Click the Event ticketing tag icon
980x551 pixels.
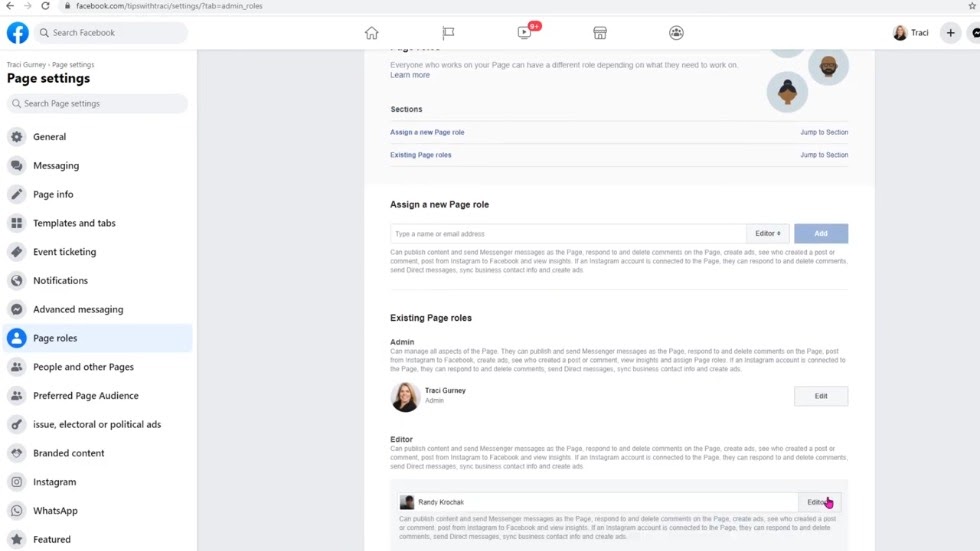coord(17,252)
